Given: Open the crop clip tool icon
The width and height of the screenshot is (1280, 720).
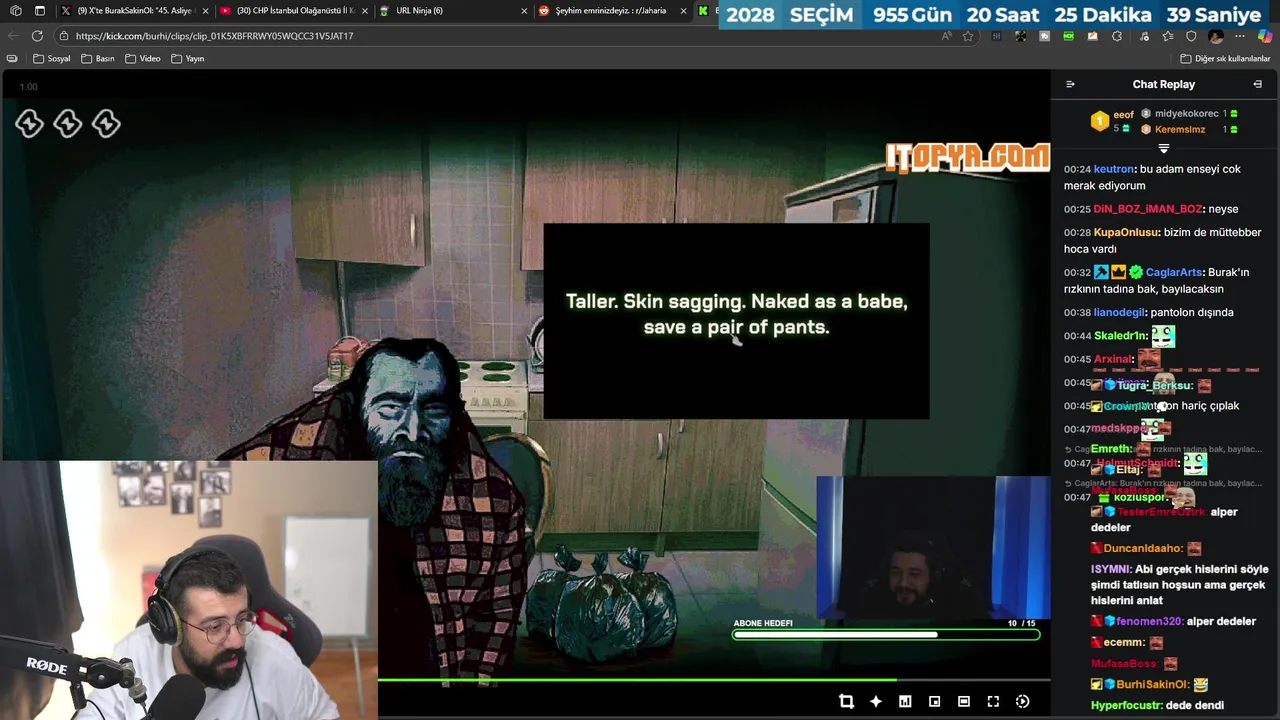Looking at the screenshot, I should 846,701.
